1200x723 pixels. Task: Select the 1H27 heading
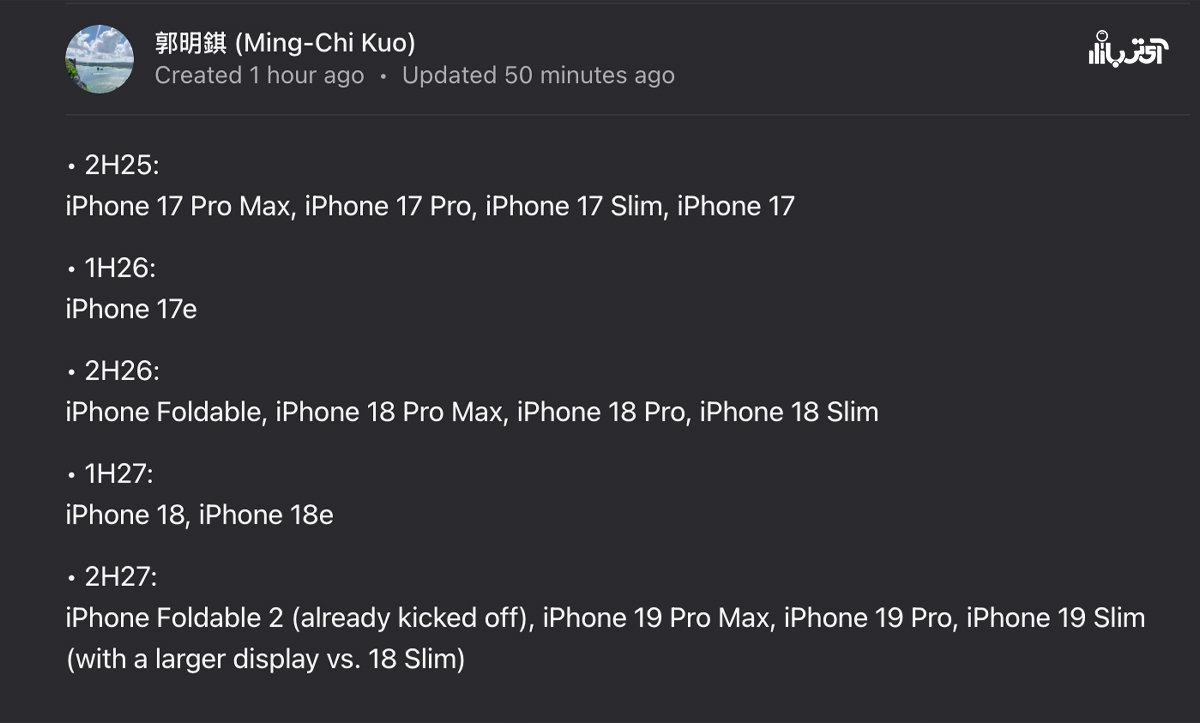(x=118, y=474)
